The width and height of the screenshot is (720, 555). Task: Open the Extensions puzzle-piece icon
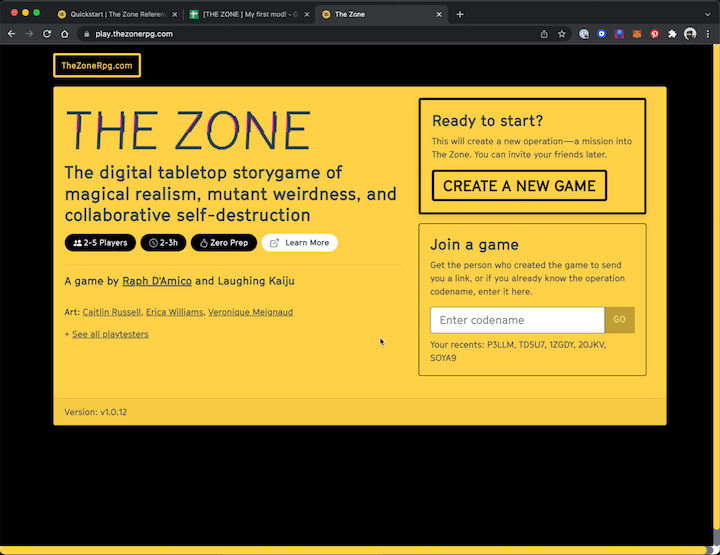[x=672, y=34]
